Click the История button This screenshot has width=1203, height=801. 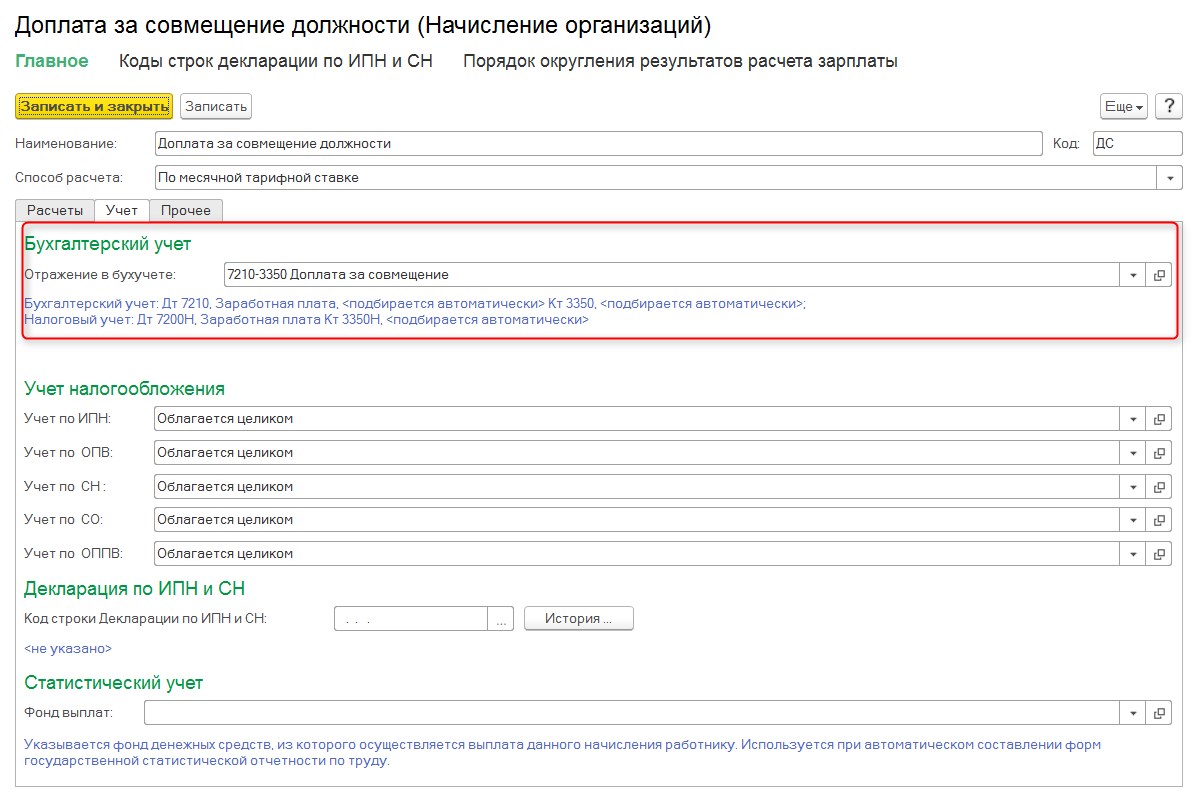[579, 619]
